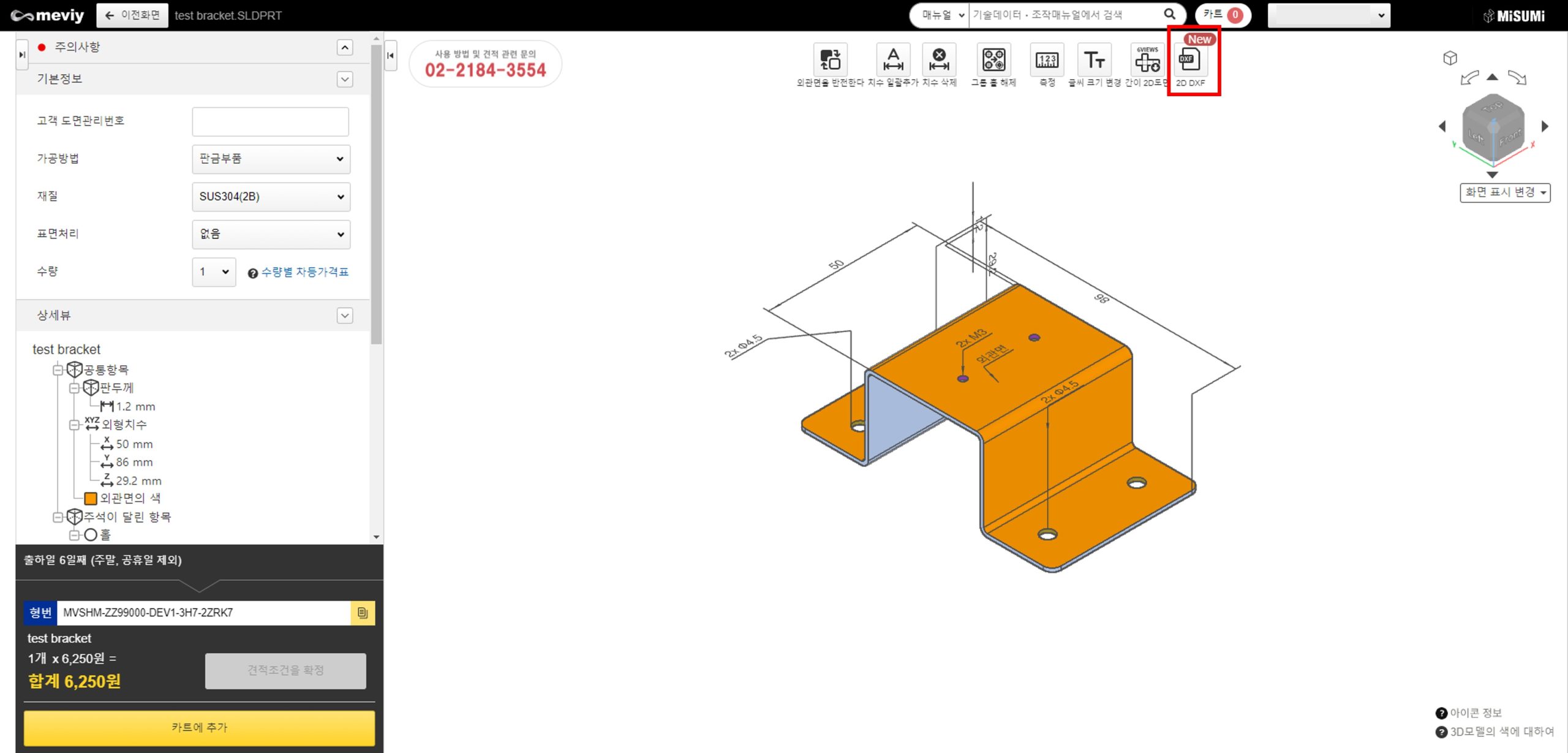Click the 치수 삭제 delete dimension icon

pyautogui.click(x=938, y=60)
